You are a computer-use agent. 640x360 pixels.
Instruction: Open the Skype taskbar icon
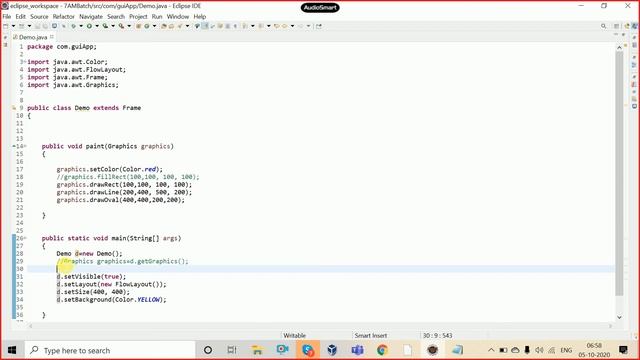(x=308, y=350)
